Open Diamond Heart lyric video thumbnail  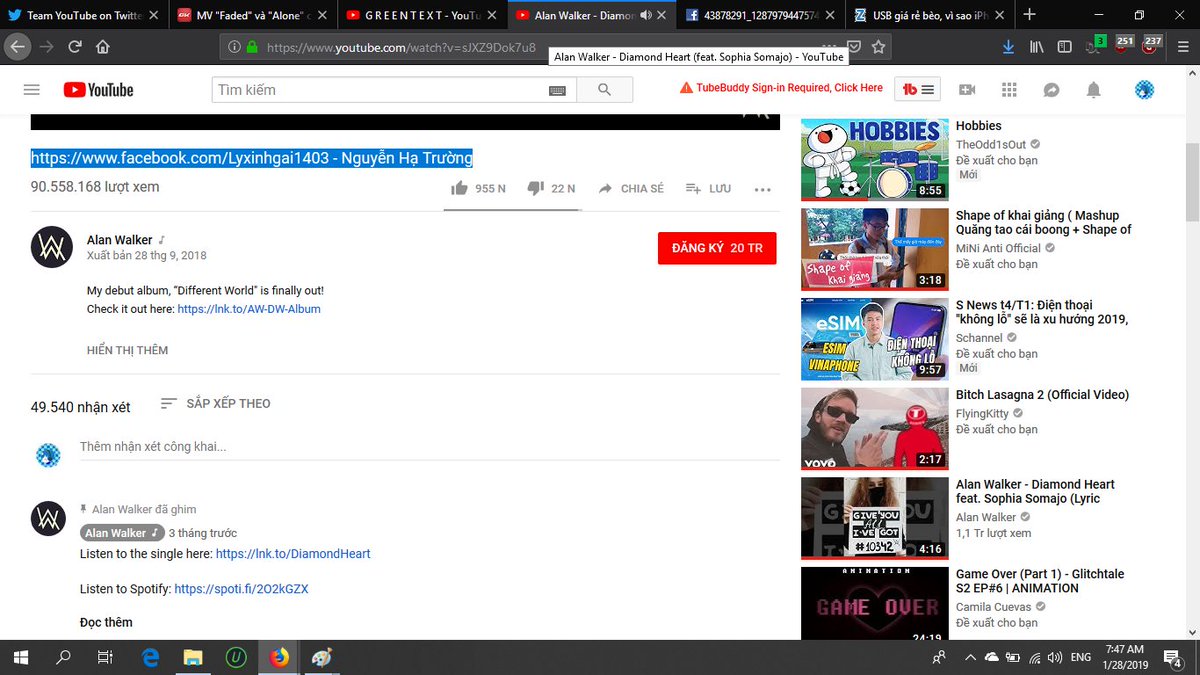pyautogui.click(x=874, y=517)
